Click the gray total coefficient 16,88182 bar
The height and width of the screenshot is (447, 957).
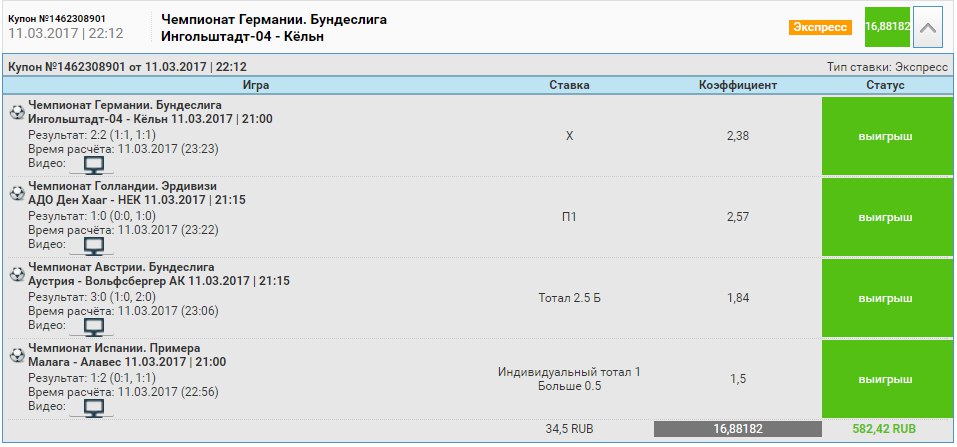click(737, 429)
